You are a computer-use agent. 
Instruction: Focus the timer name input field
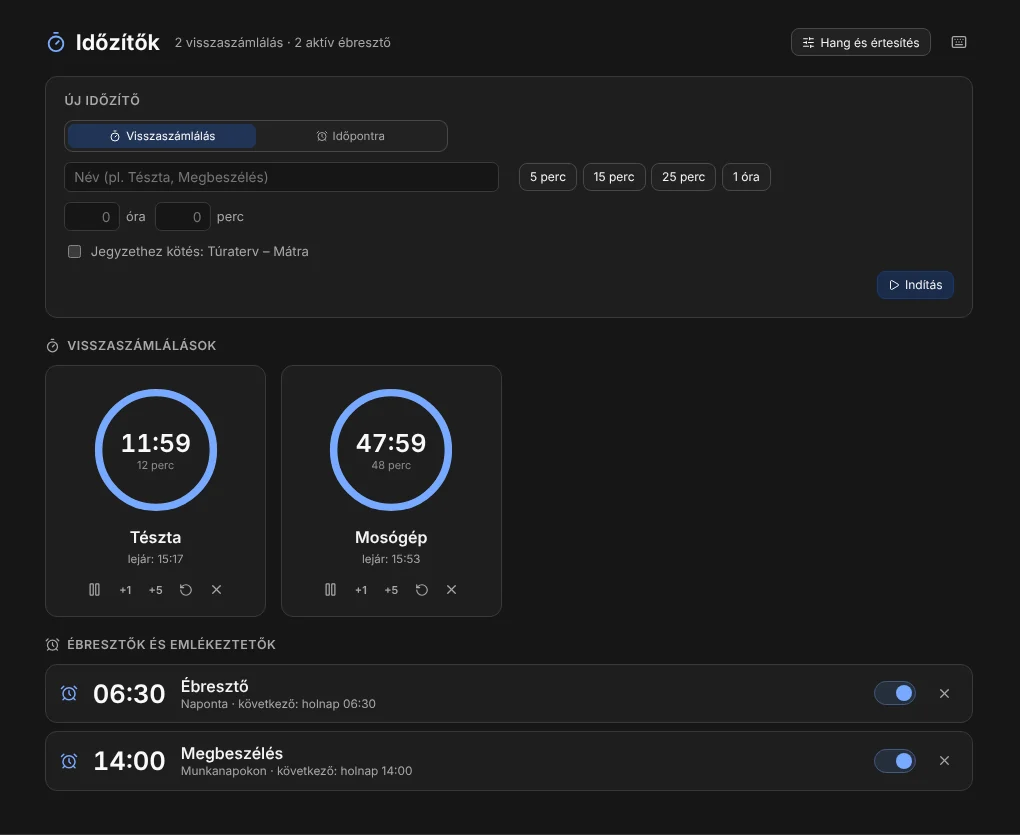[x=282, y=177]
